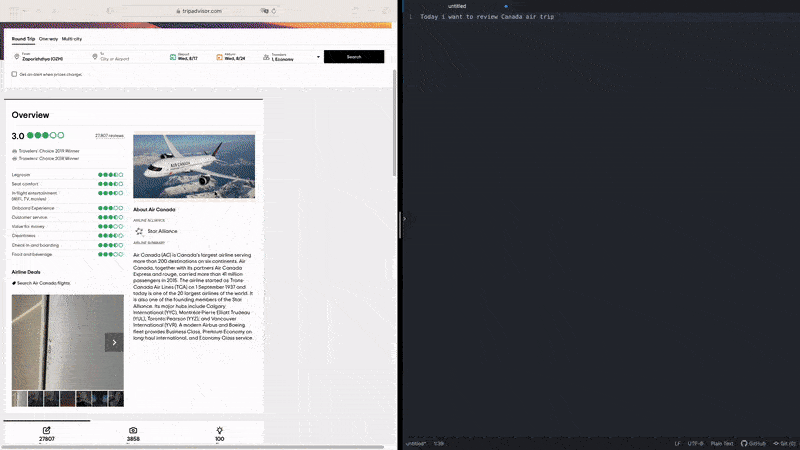Click the From location pin icon
800x450 pixels.
(x=16, y=57)
